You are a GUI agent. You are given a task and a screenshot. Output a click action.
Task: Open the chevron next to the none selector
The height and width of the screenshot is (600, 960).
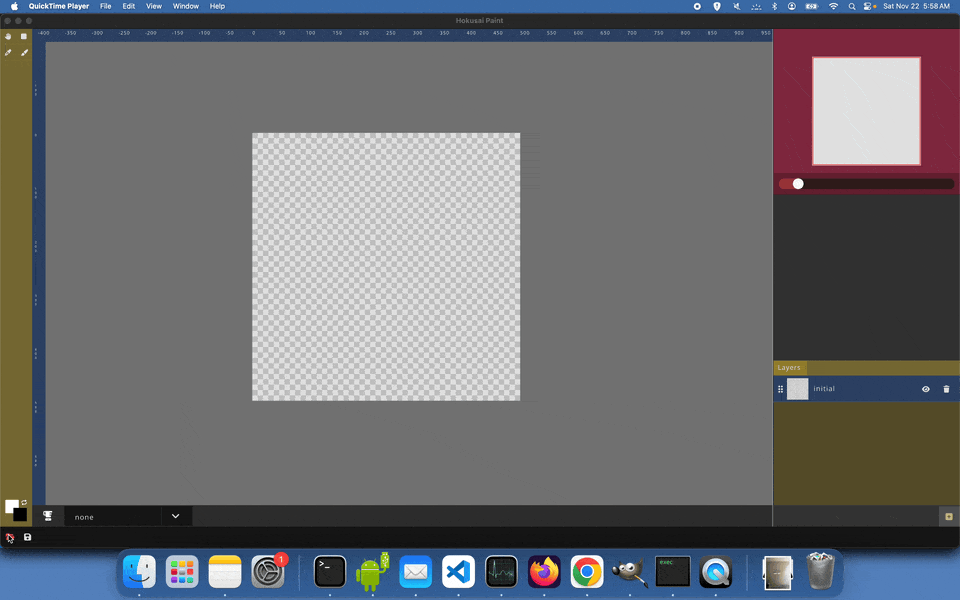tap(175, 516)
